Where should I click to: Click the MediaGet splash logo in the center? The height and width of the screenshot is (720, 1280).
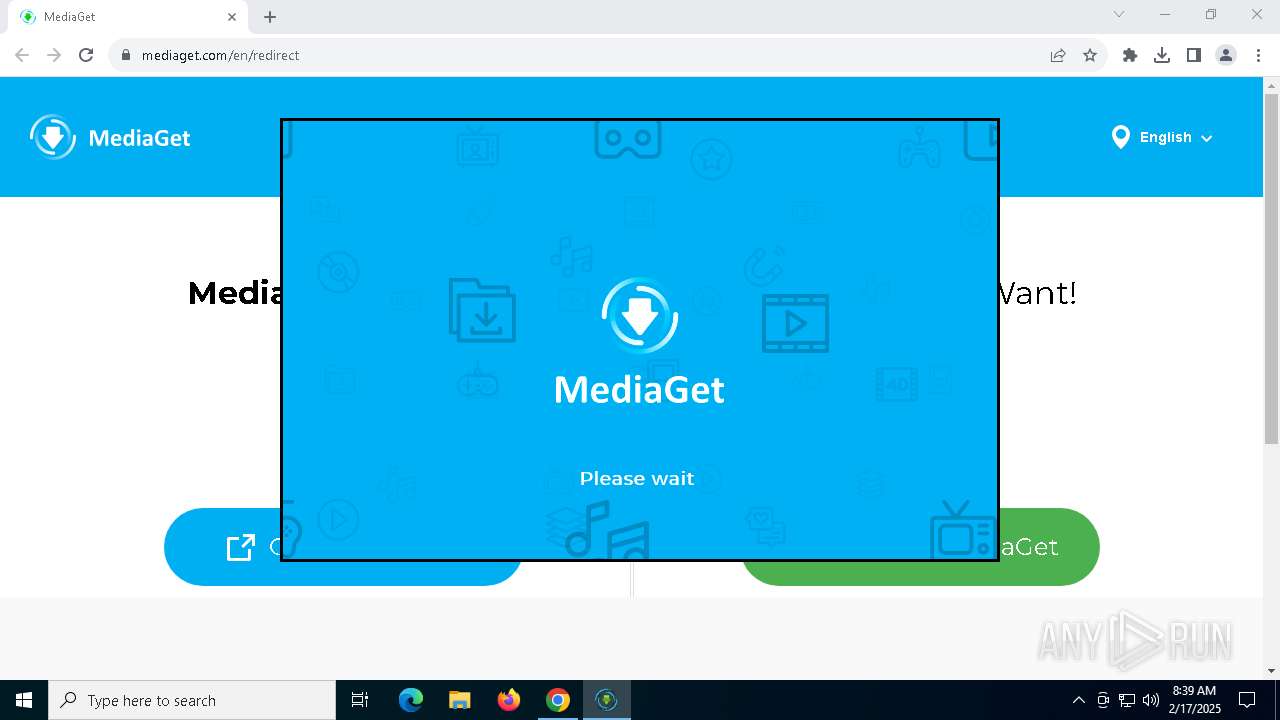[x=640, y=342]
